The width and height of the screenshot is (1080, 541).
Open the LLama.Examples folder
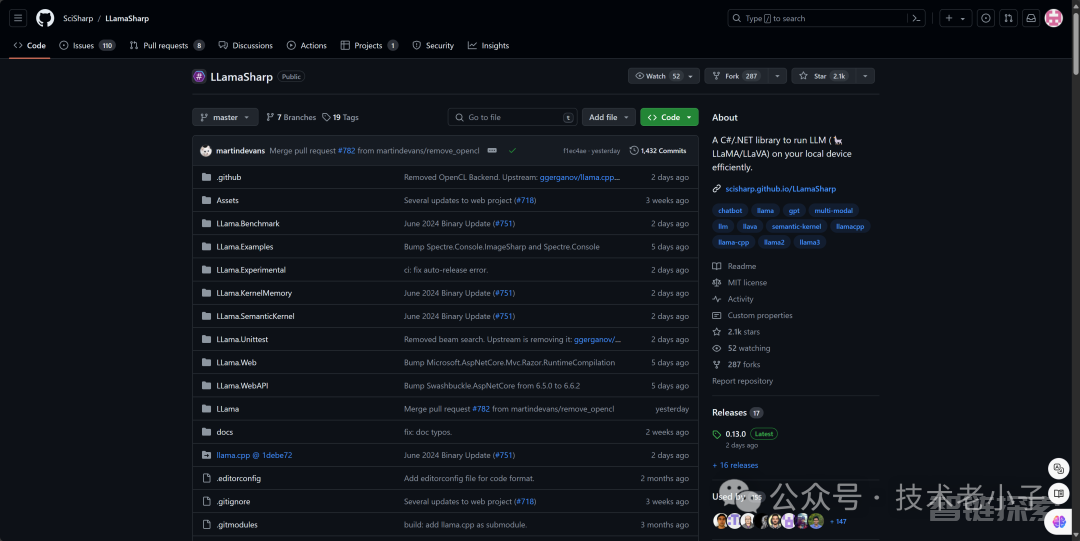click(245, 247)
